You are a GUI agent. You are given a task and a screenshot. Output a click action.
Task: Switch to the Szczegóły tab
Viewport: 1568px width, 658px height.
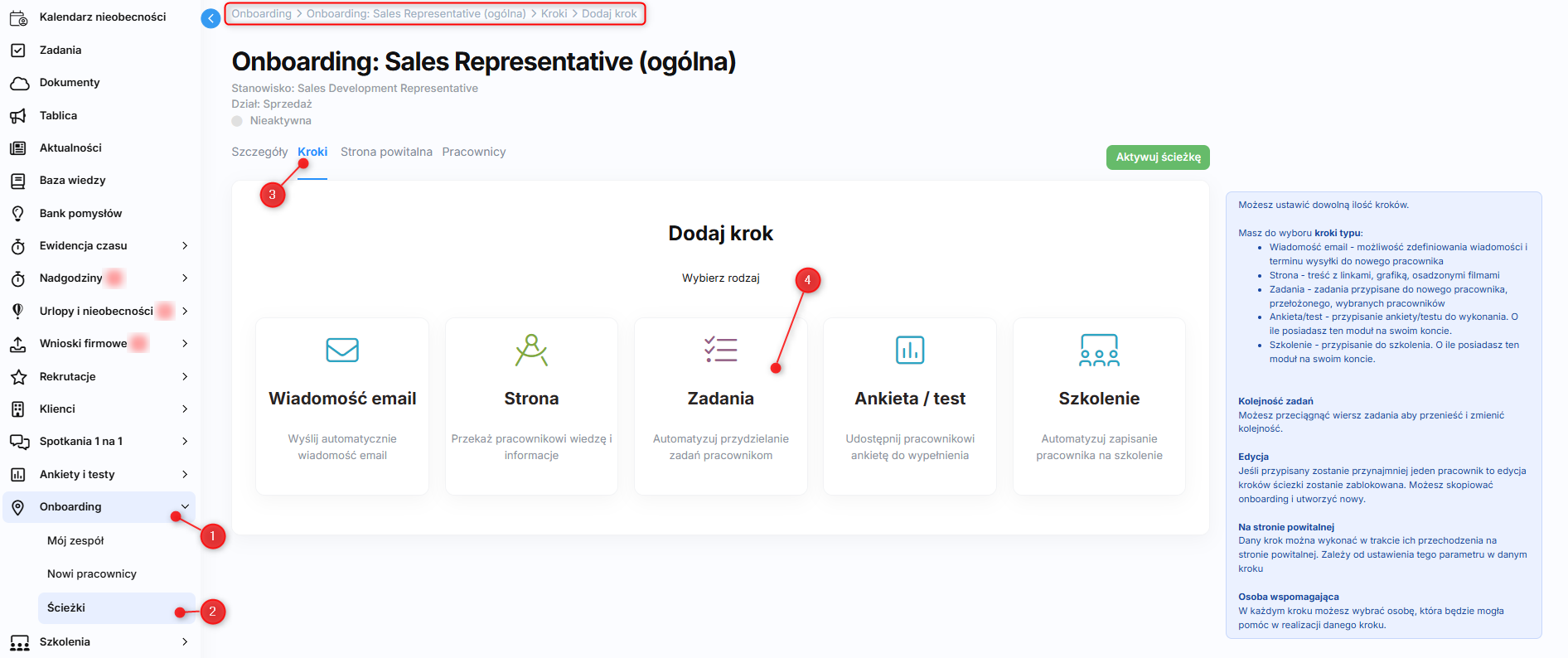coord(259,152)
